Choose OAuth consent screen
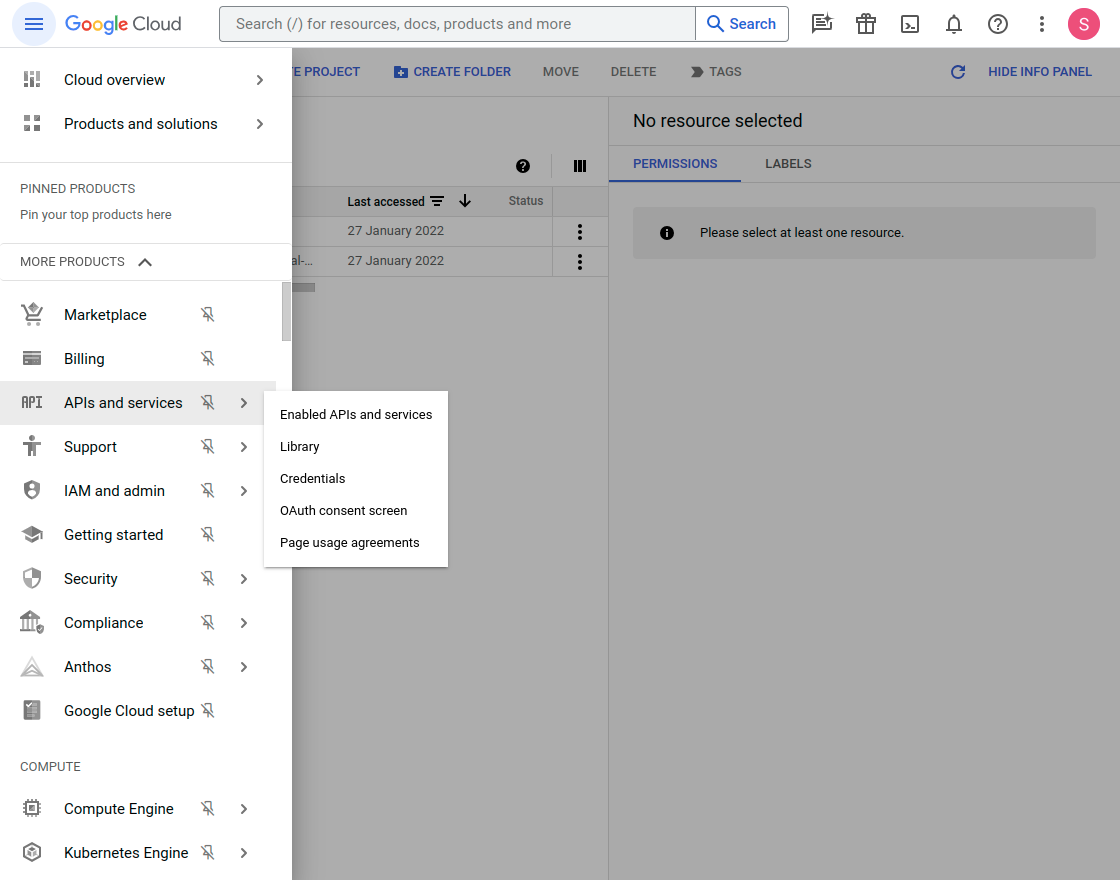The image size is (1120, 880). coord(356,511)
